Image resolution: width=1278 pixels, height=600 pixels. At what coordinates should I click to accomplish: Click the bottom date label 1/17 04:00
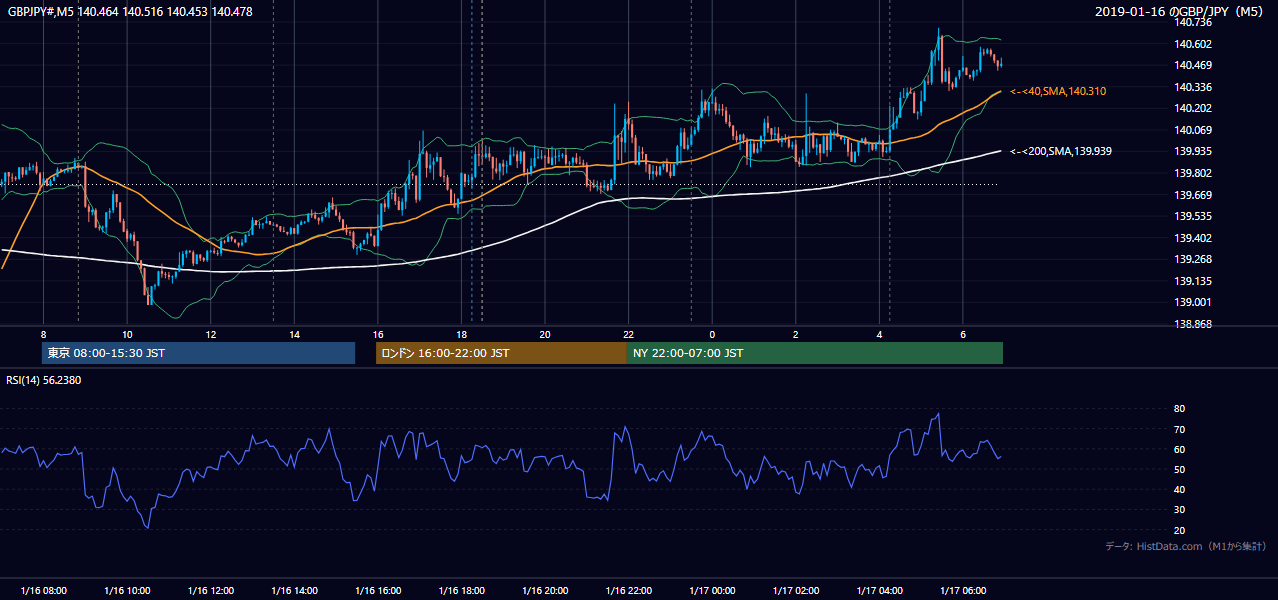click(x=880, y=591)
